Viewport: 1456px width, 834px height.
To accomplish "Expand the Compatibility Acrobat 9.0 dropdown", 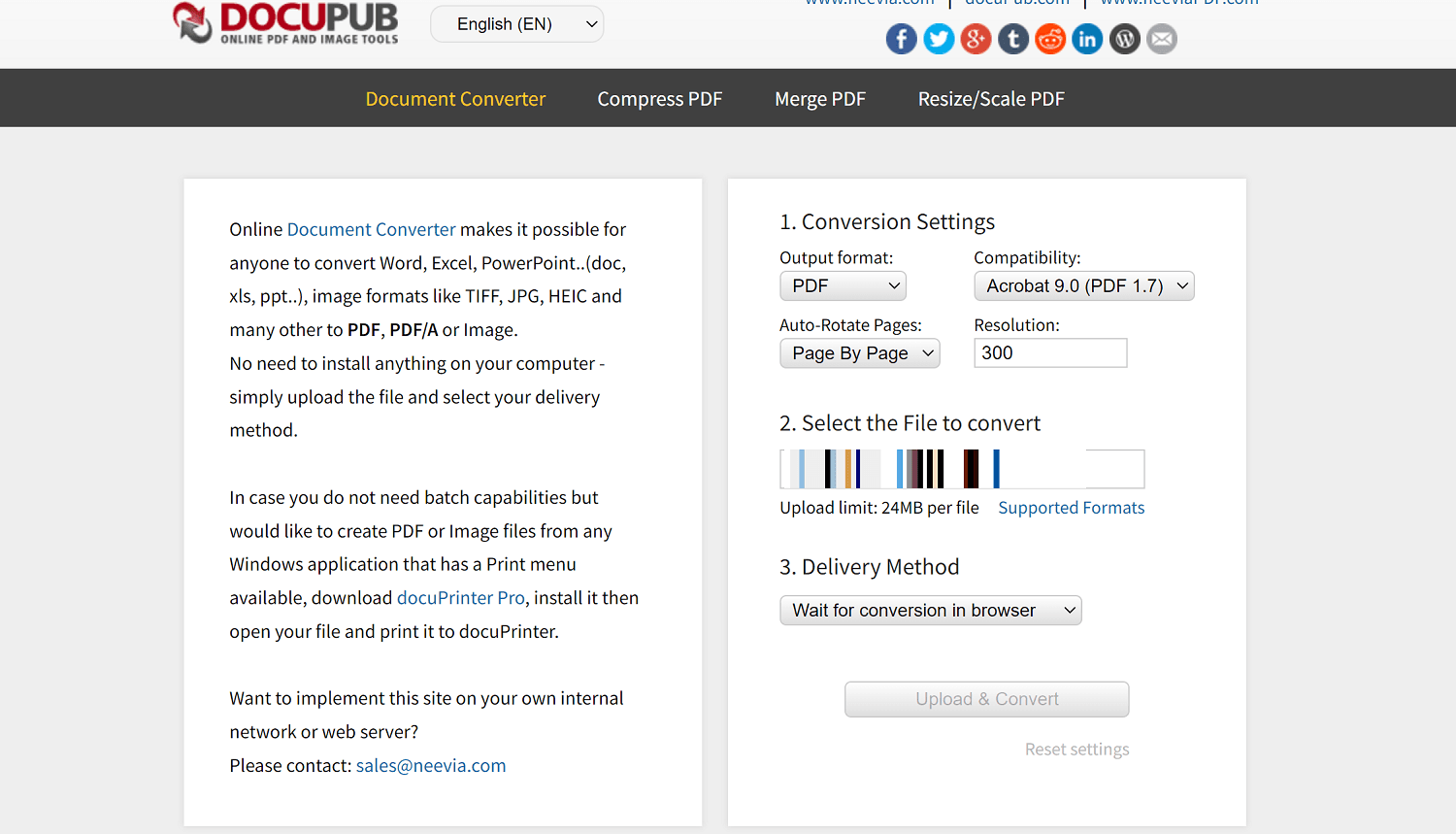I will pyautogui.click(x=1084, y=285).
